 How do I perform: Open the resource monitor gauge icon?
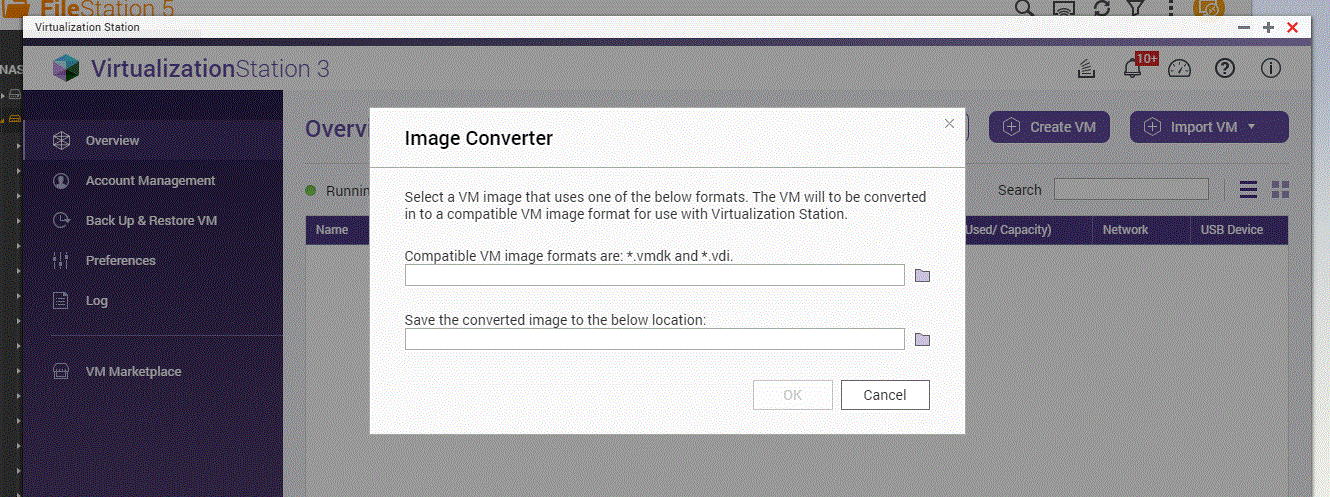tap(1180, 69)
